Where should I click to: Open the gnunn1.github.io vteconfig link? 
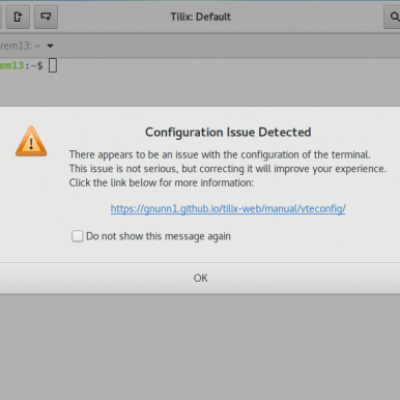tap(228, 209)
